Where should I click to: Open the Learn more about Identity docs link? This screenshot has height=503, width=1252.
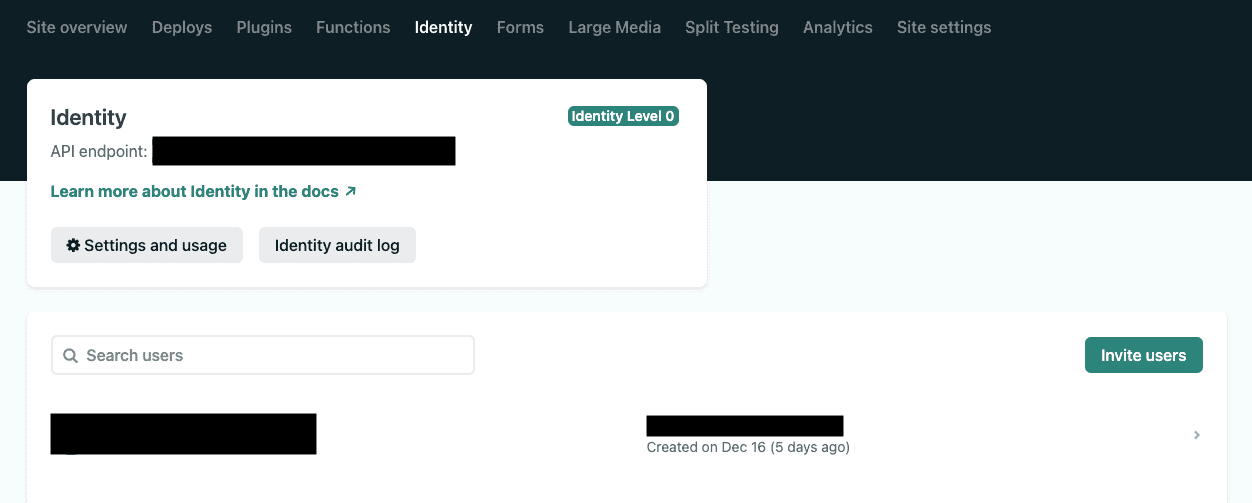(195, 191)
